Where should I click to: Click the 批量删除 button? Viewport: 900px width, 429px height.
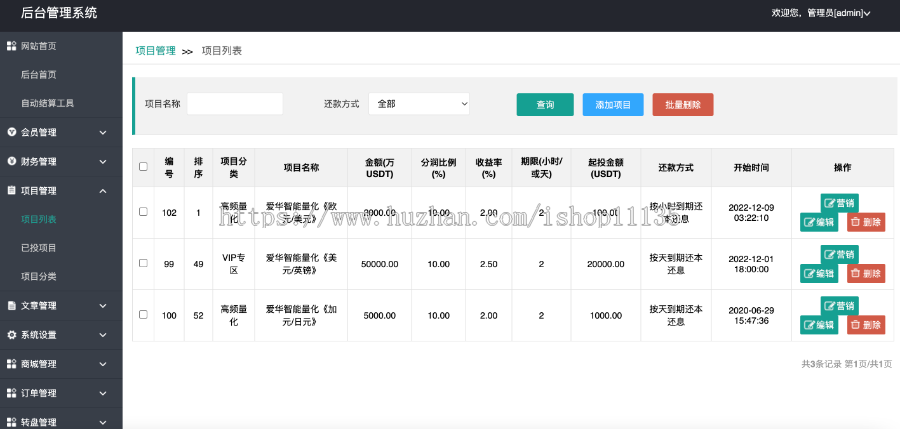[683, 105]
